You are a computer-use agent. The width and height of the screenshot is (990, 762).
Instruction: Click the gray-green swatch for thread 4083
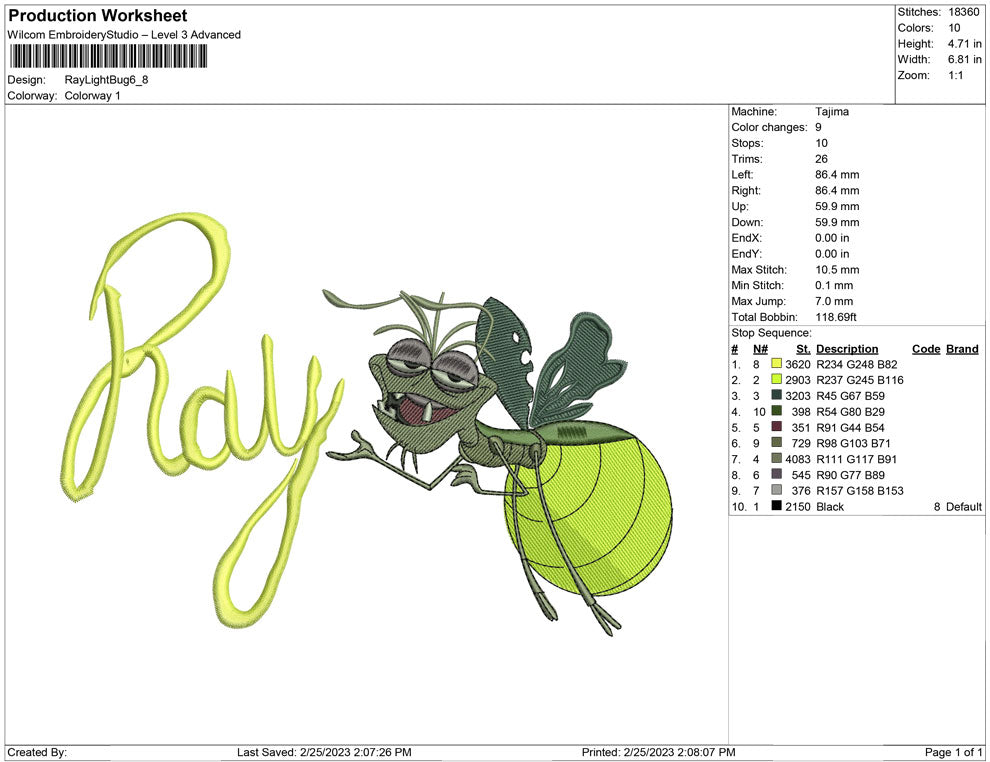click(776, 458)
